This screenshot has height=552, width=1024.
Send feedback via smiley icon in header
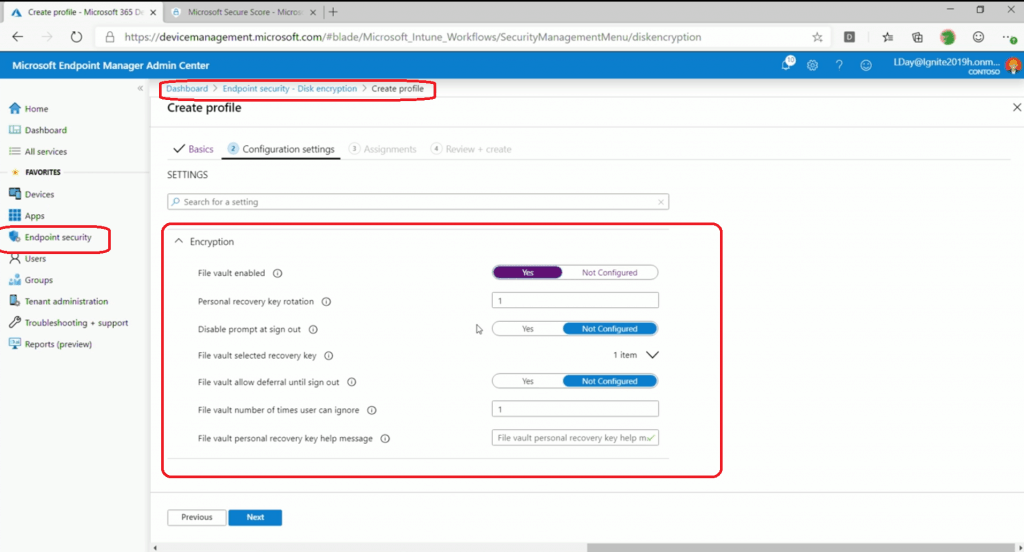[x=866, y=65]
